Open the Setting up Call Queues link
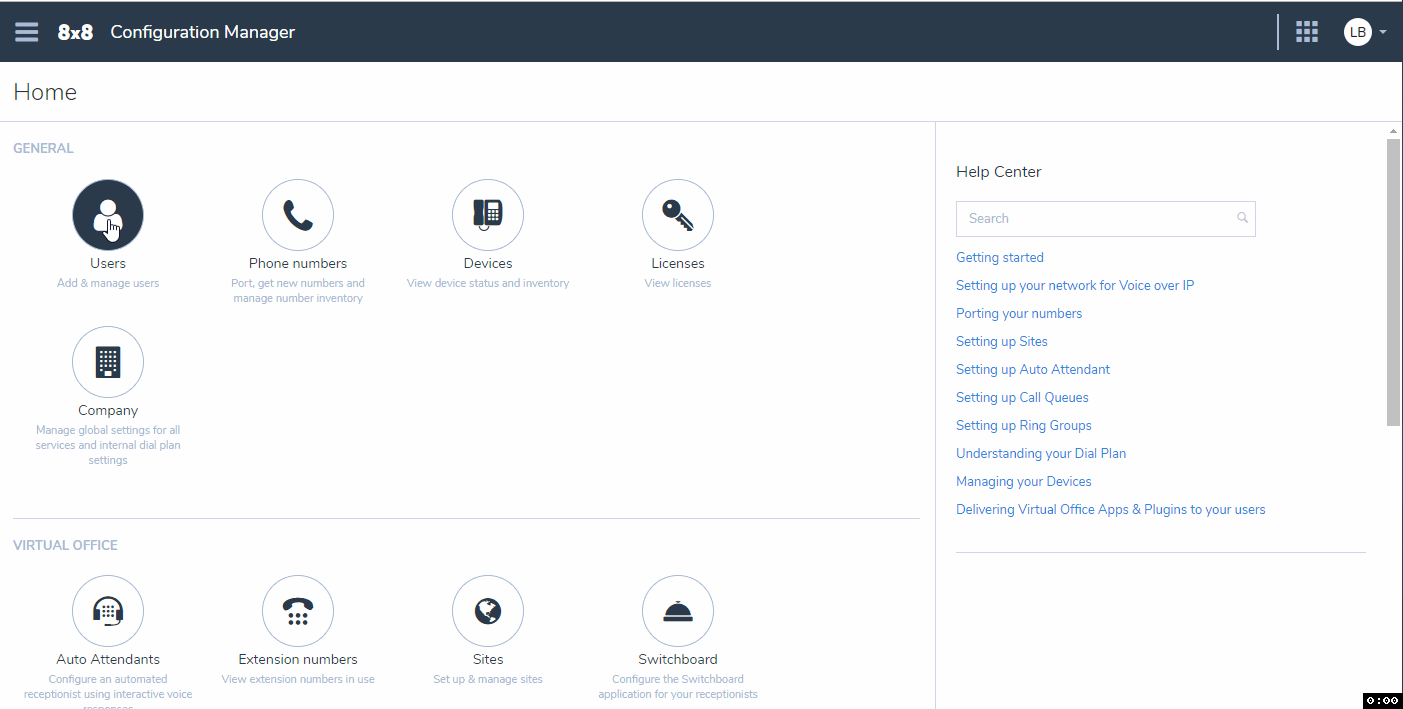The height and width of the screenshot is (709, 1403). click(x=1023, y=397)
